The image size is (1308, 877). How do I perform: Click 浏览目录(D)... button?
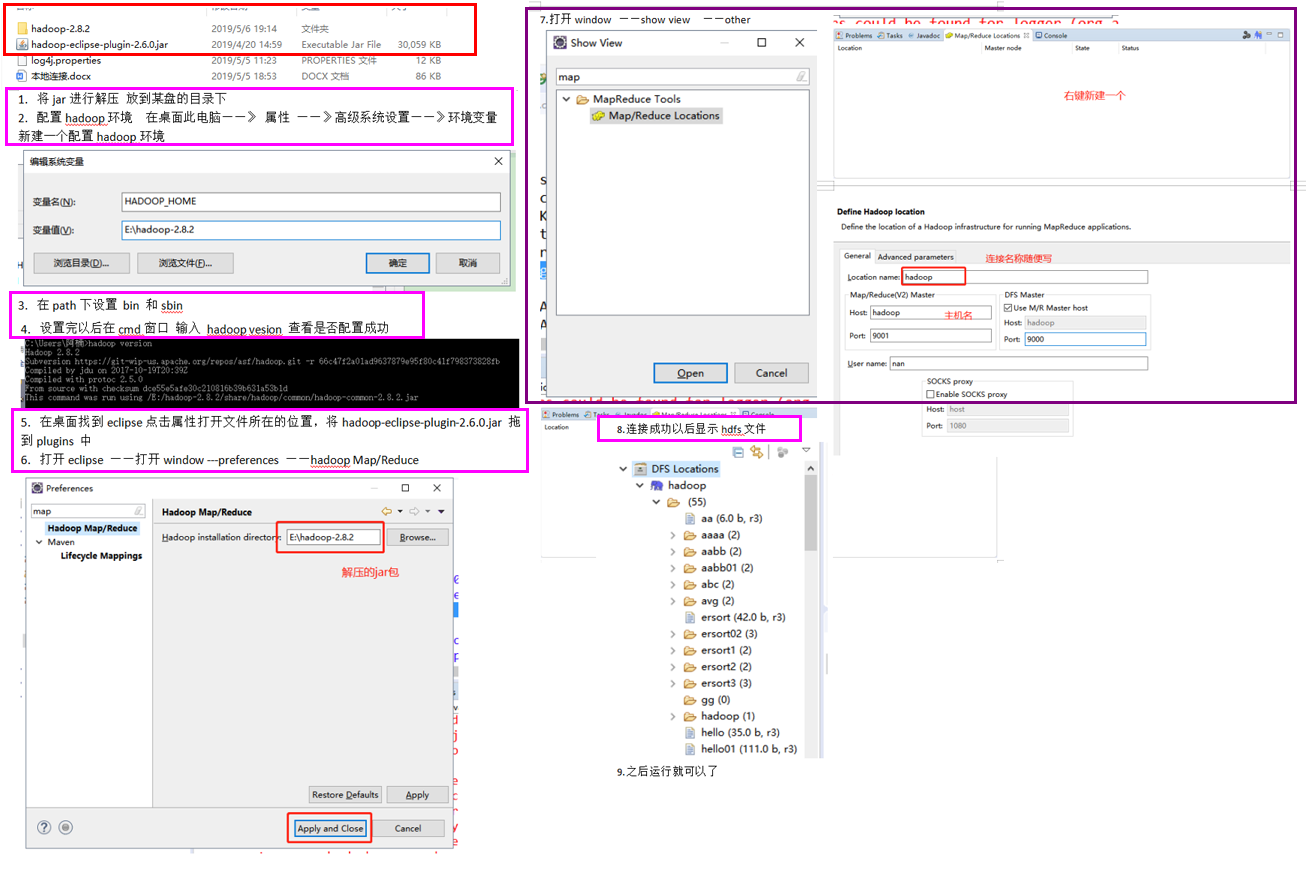click(x=84, y=263)
